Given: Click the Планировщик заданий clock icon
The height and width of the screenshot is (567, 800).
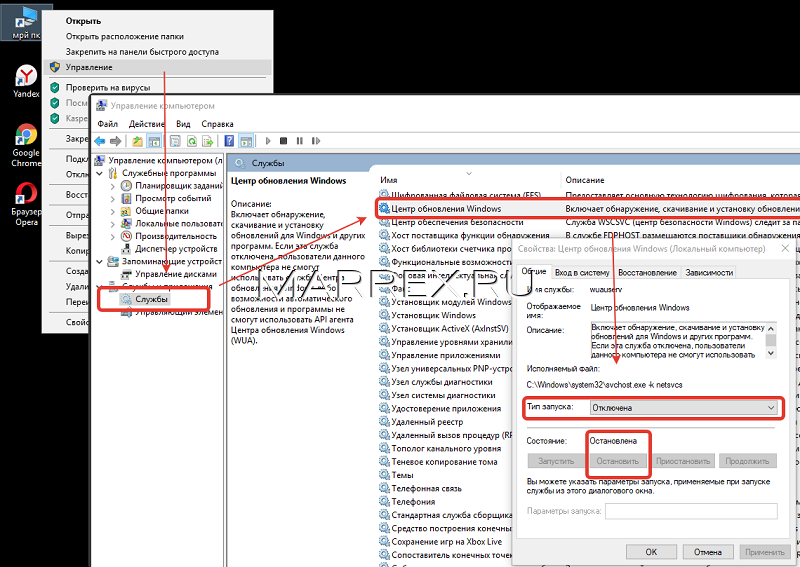Looking at the screenshot, I should click(x=126, y=185).
